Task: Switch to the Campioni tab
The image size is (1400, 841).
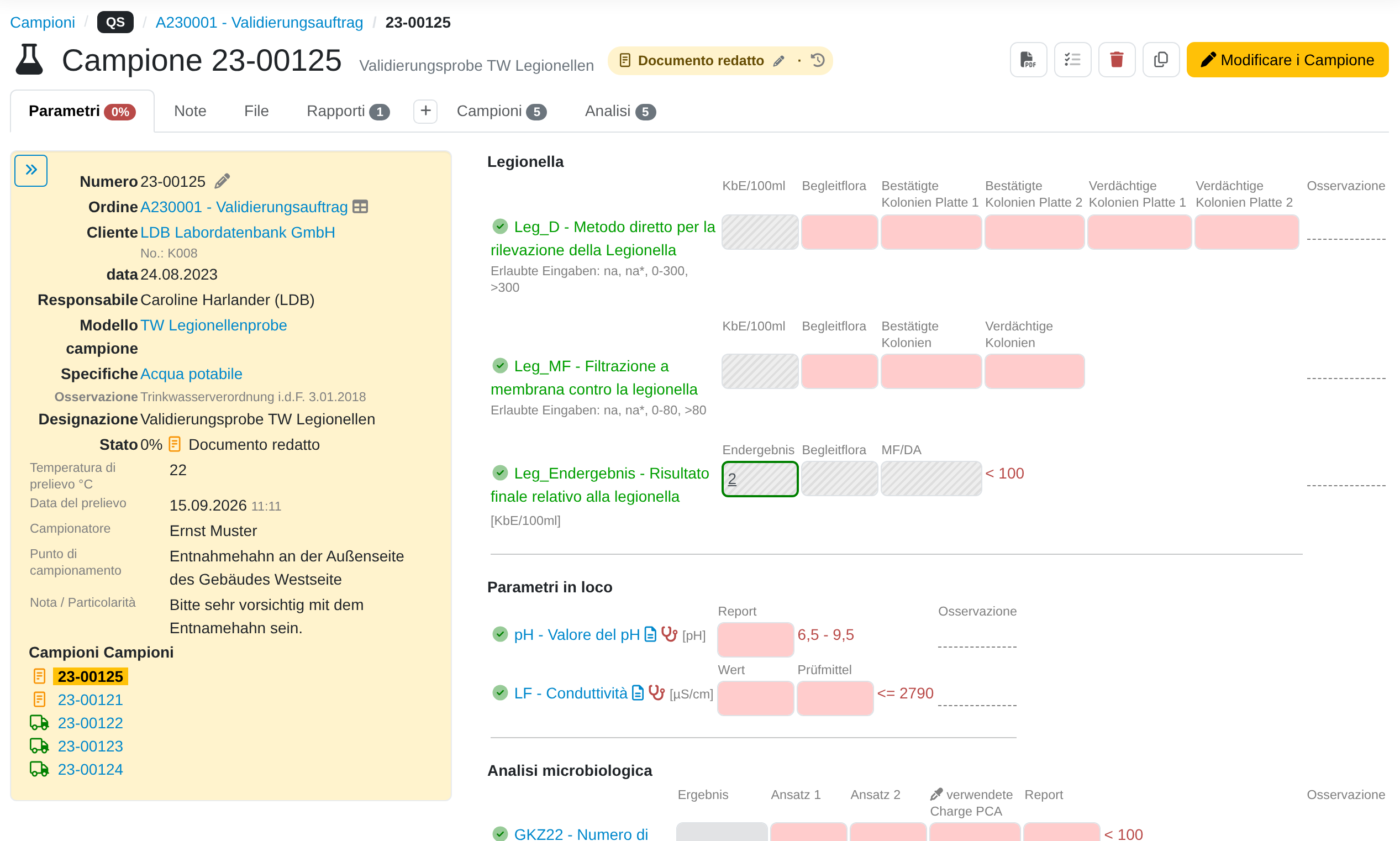Action: tap(502, 111)
